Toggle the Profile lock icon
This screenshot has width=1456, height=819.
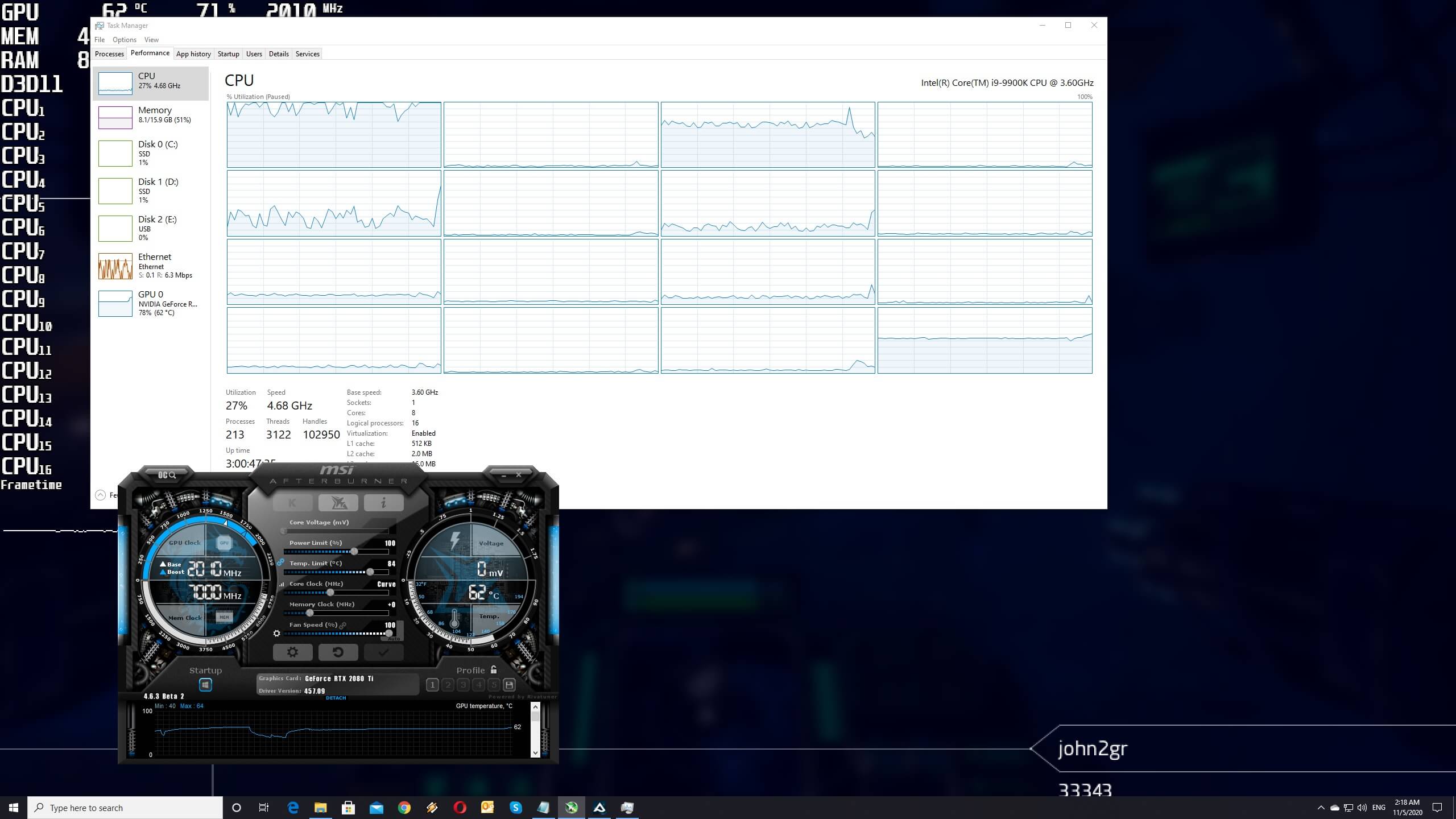pyautogui.click(x=494, y=670)
